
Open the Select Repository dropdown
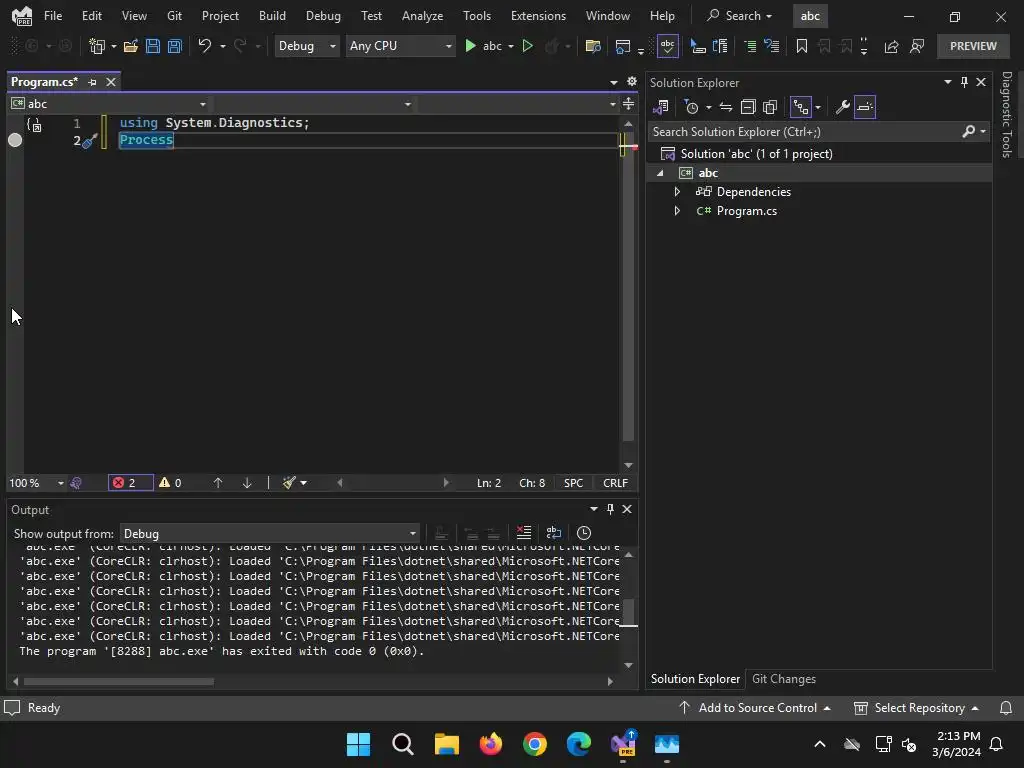coord(917,708)
